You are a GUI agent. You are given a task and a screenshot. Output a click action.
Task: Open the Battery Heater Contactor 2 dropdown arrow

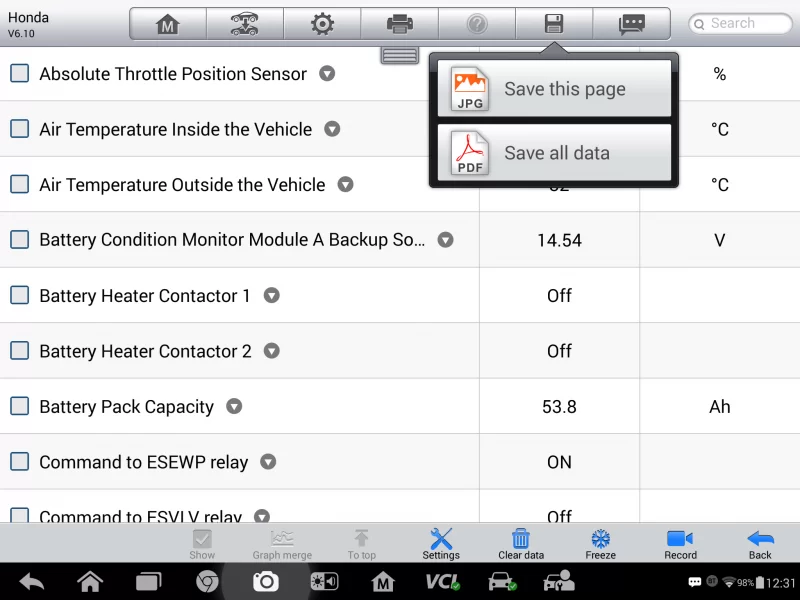tap(271, 351)
